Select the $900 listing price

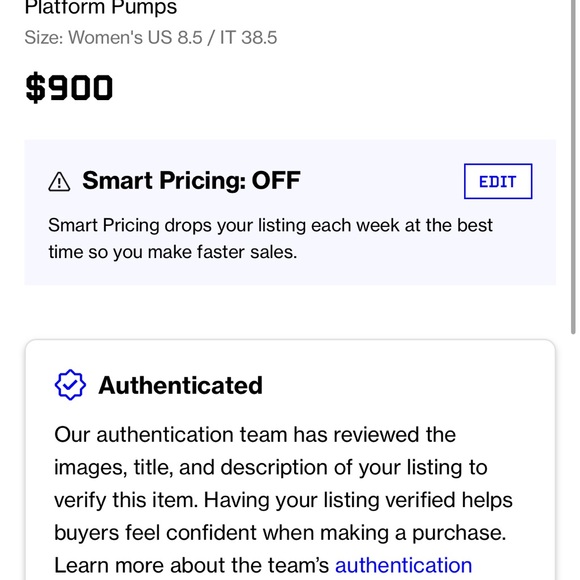click(69, 88)
